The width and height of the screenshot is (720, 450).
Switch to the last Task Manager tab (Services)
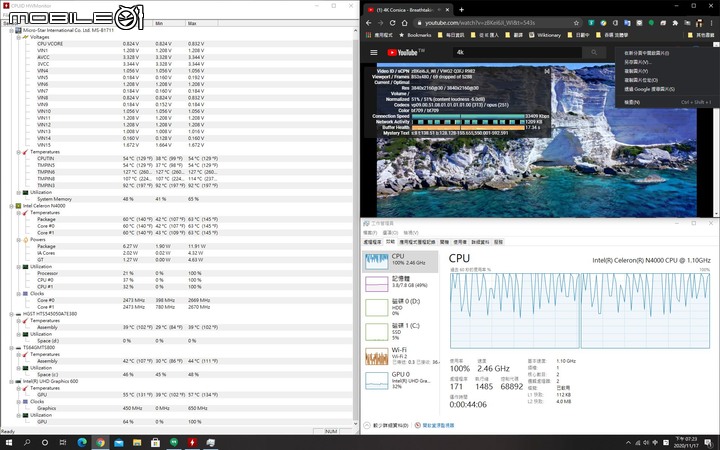(x=498, y=242)
